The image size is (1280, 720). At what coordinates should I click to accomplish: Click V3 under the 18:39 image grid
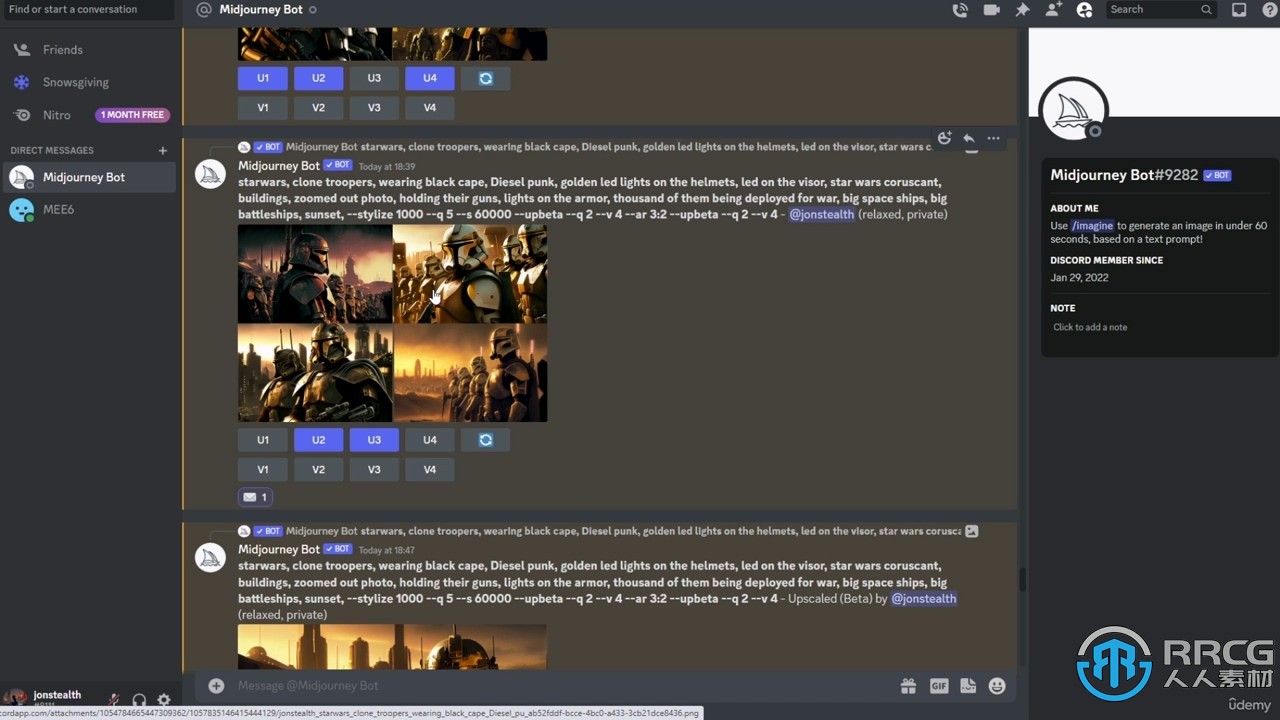374,470
